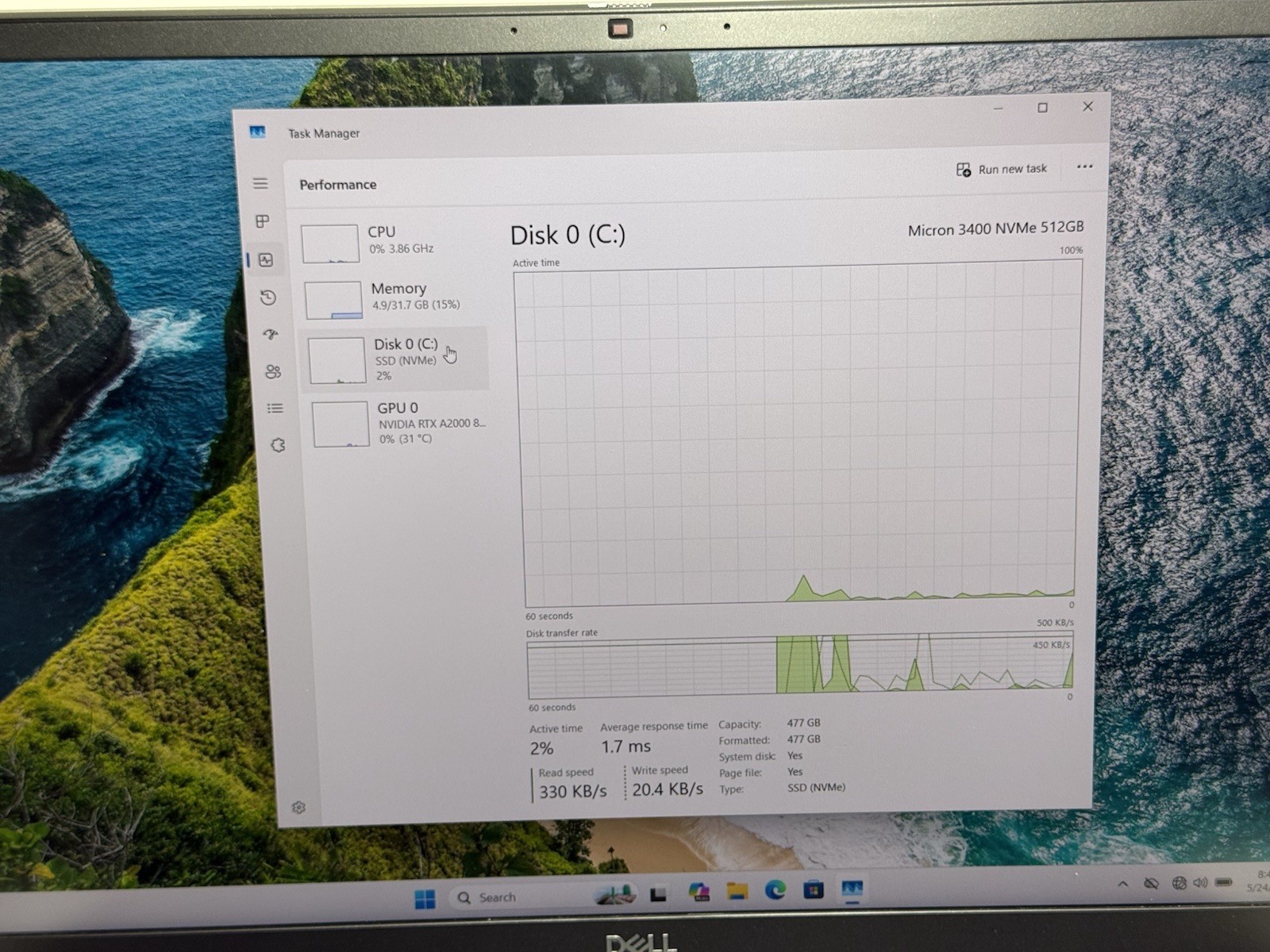Open Microsoft Store from taskbar
Screen dimensions: 1270x952
[x=814, y=889]
